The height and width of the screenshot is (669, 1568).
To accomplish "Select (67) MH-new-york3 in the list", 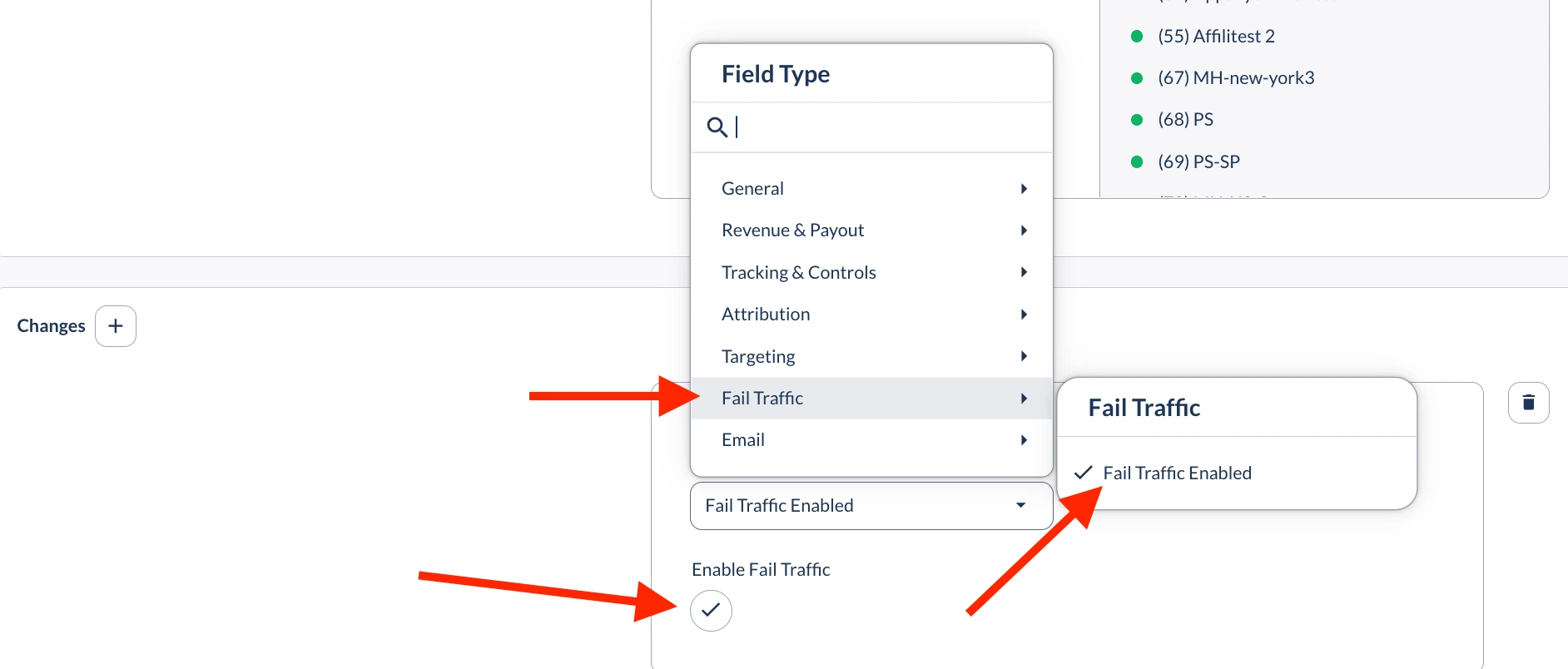I will tap(1236, 78).
